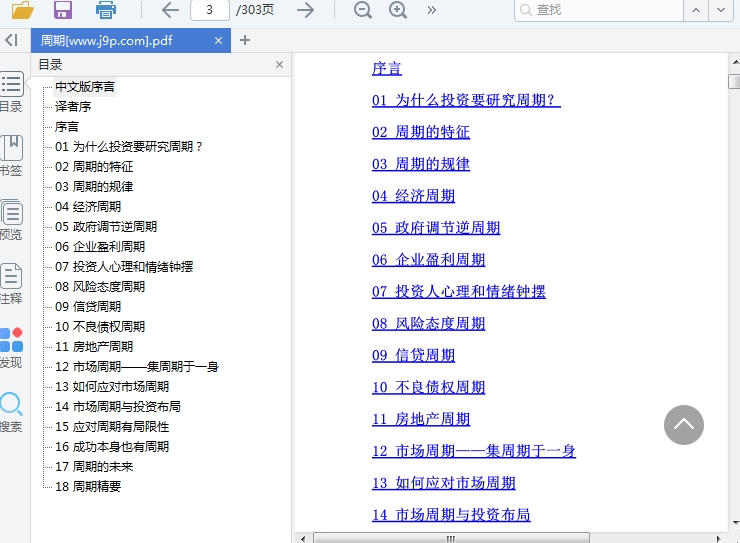The height and width of the screenshot is (543, 740).
Task: Select outline entry 15 应对周期有局限性
Action: click(112, 426)
